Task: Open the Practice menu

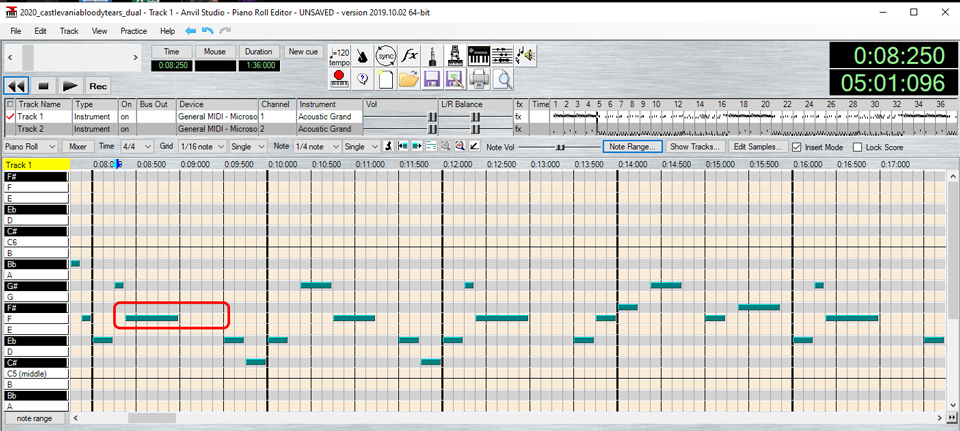Action: tap(133, 31)
